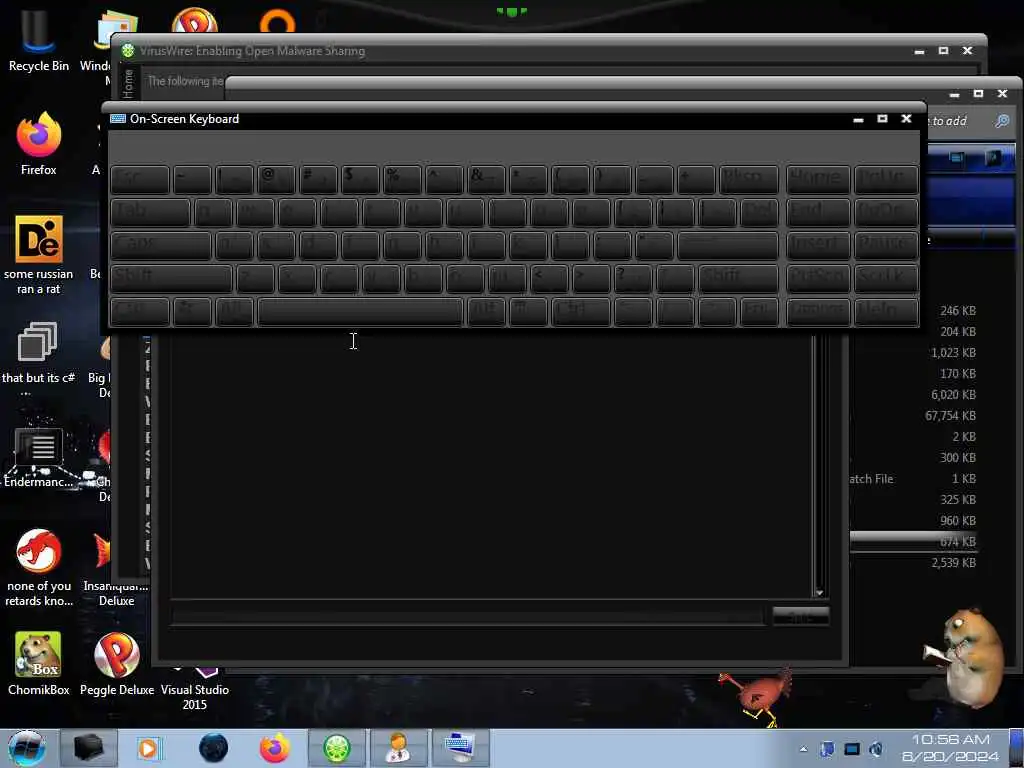1024x768 pixels.
Task: Open the Peggle Deluxe desktop shortcut
Action: click(117, 664)
